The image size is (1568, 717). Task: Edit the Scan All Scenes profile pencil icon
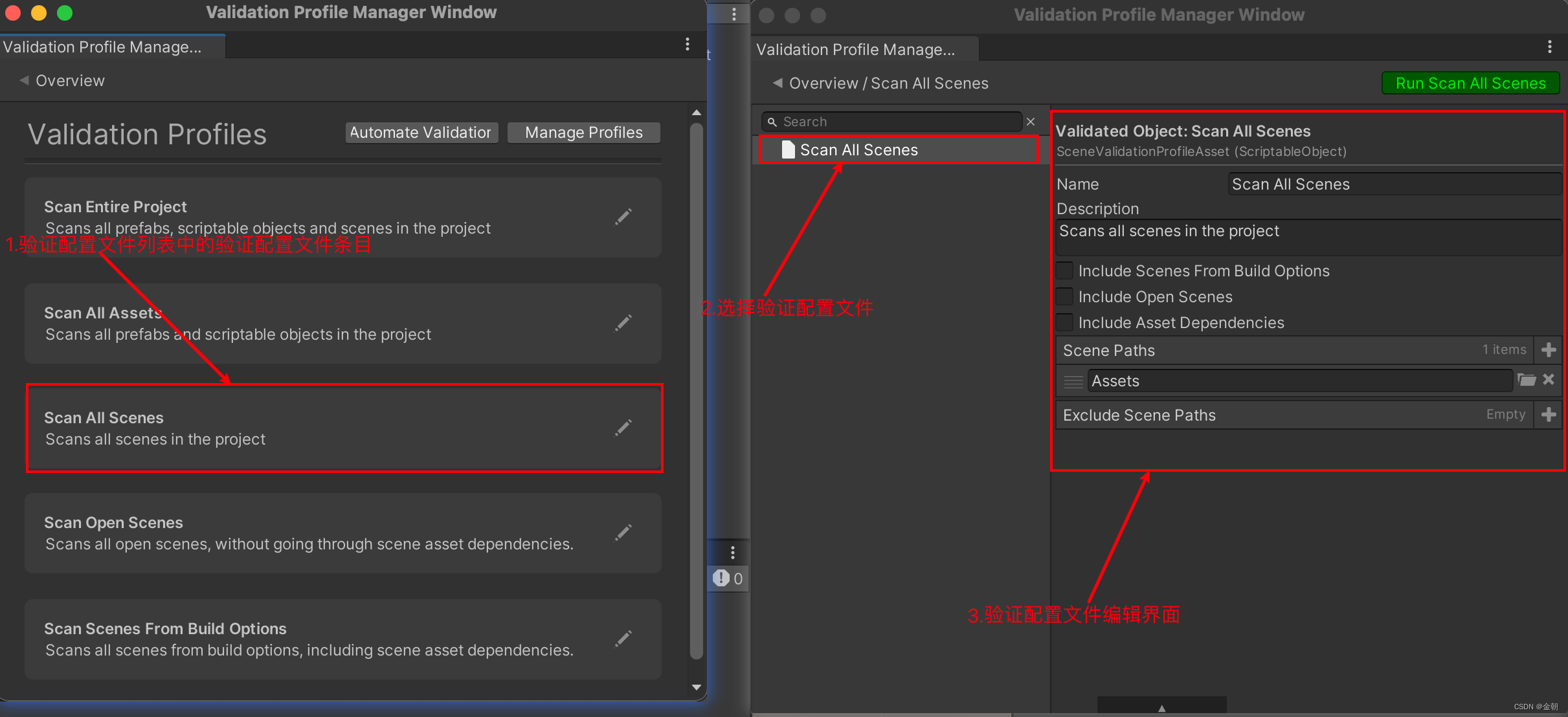pyautogui.click(x=623, y=428)
